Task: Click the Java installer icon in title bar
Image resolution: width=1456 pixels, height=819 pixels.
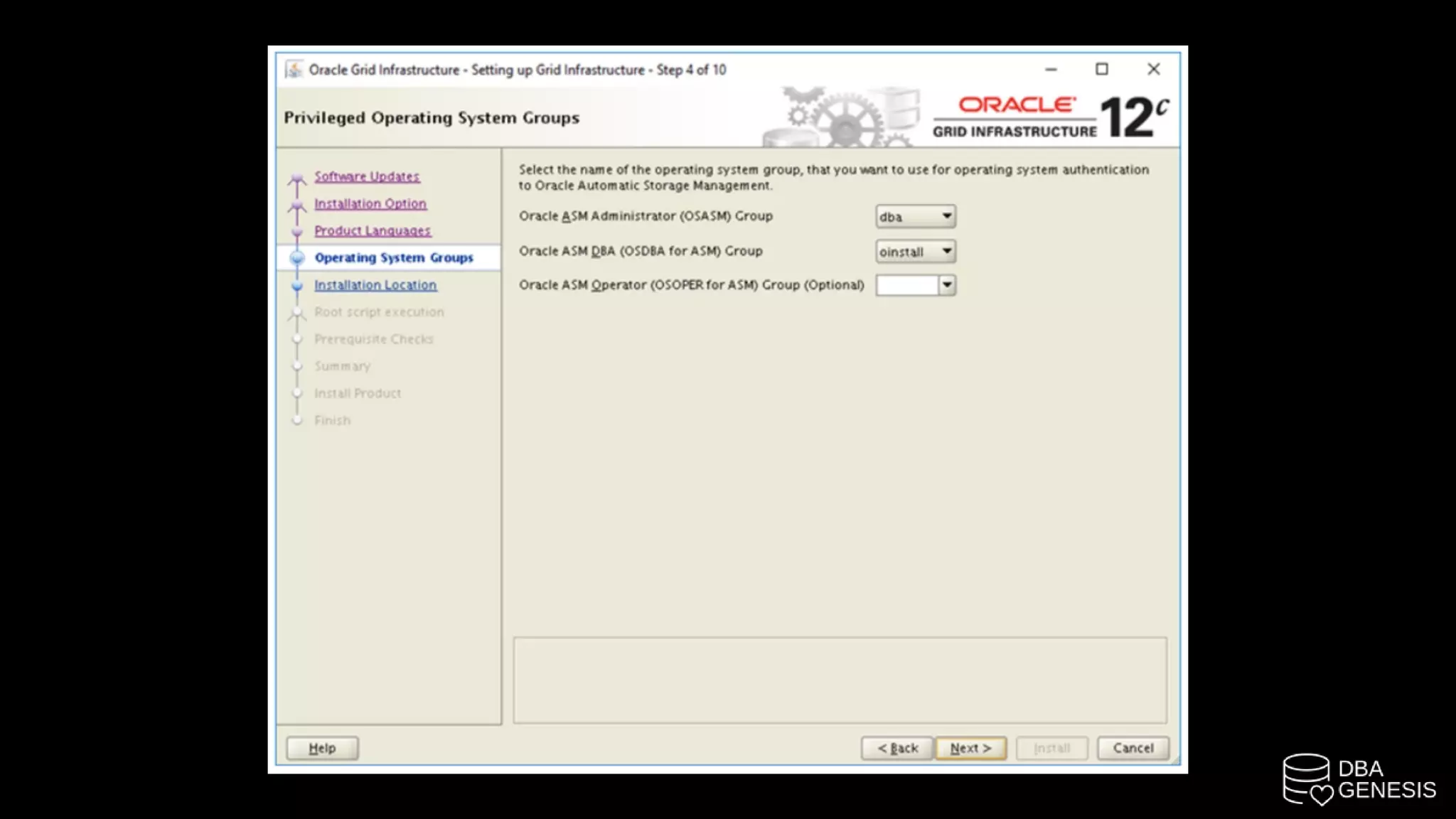Action: pyautogui.click(x=294, y=70)
